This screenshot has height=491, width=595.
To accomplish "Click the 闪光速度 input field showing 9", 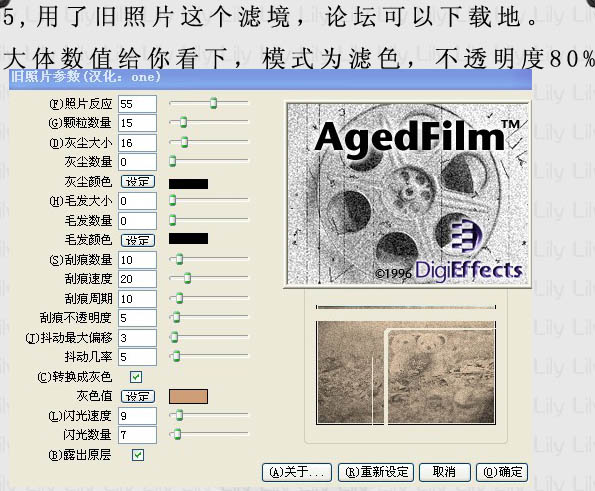I will 137,416.
